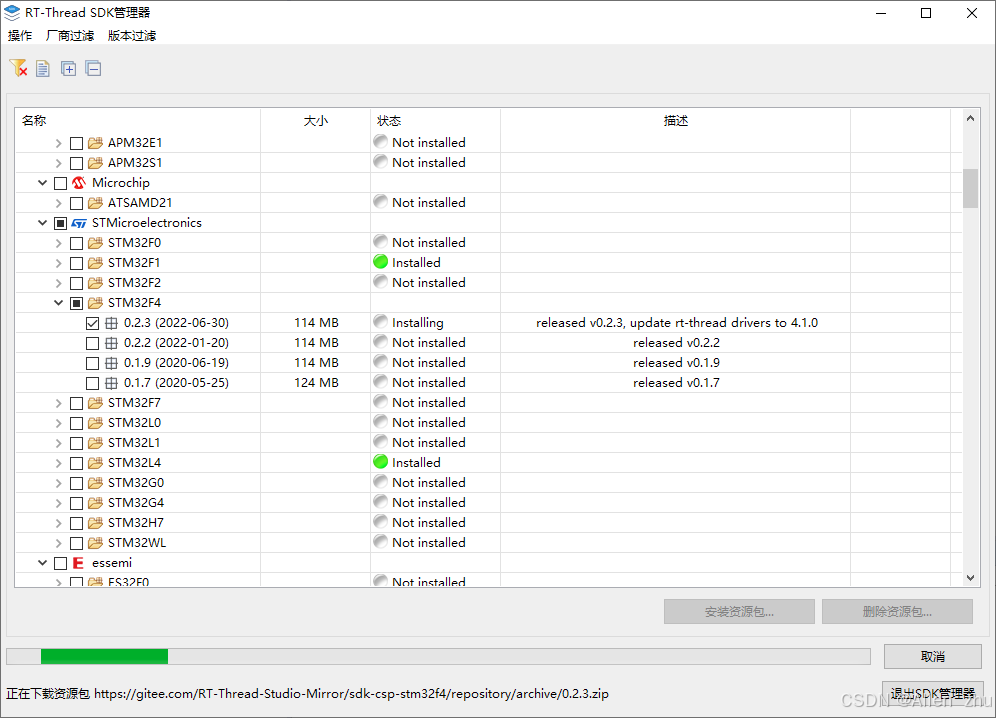Screen dimensions: 996x718
Task: Click the 退出SDK管理器 button
Action: tap(932, 694)
